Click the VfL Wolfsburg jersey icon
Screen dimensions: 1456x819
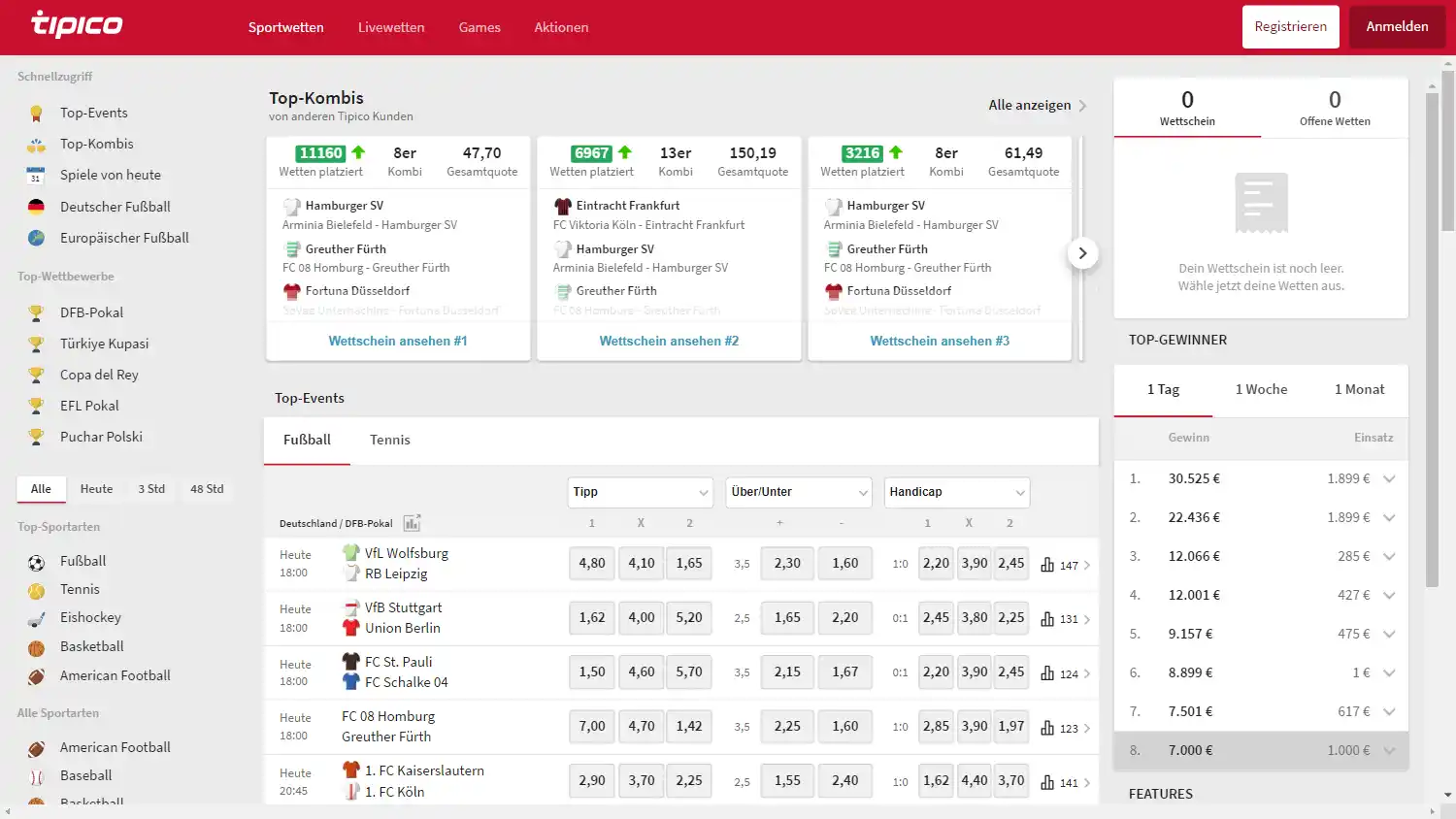(x=351, y=552)
